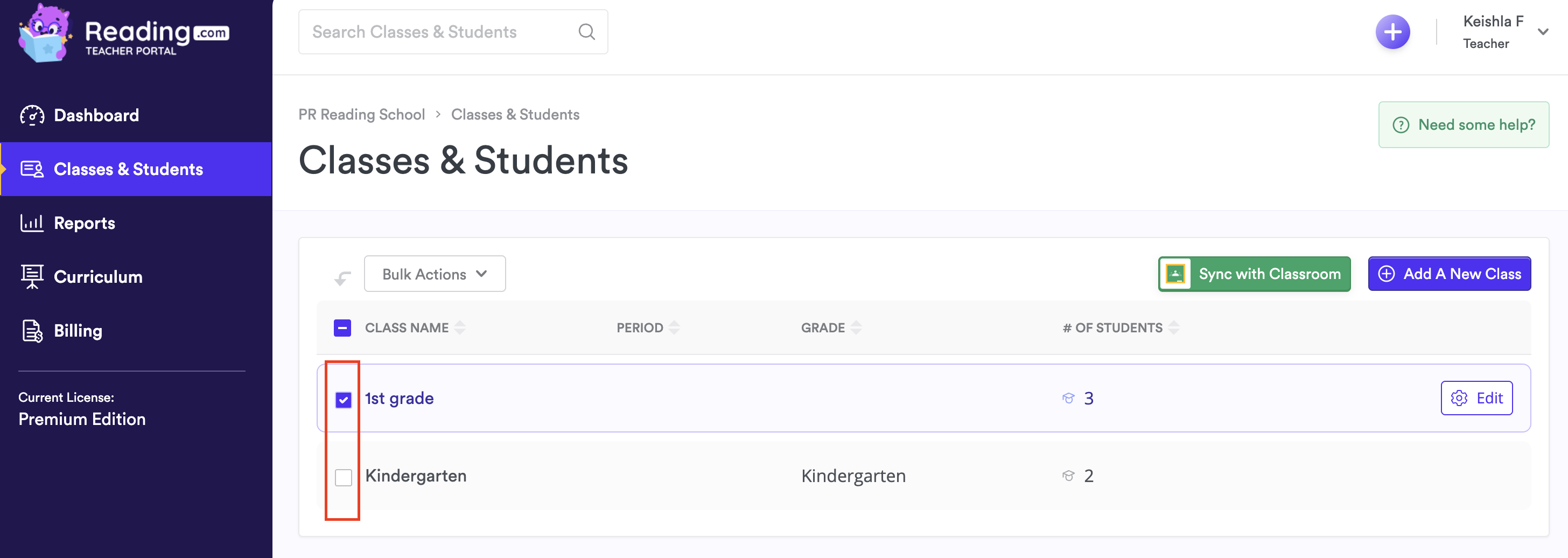Toggle the select-all classes header checkbox

[342, 327]
